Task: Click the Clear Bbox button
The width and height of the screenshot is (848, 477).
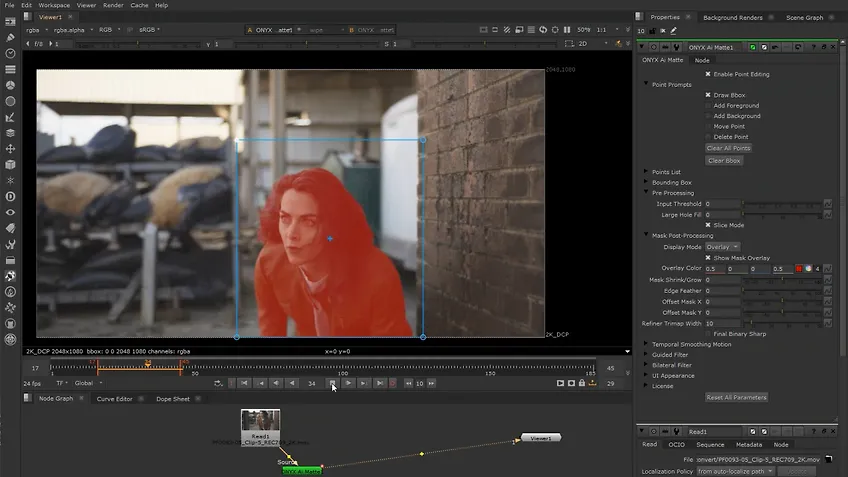Action: 724,161
